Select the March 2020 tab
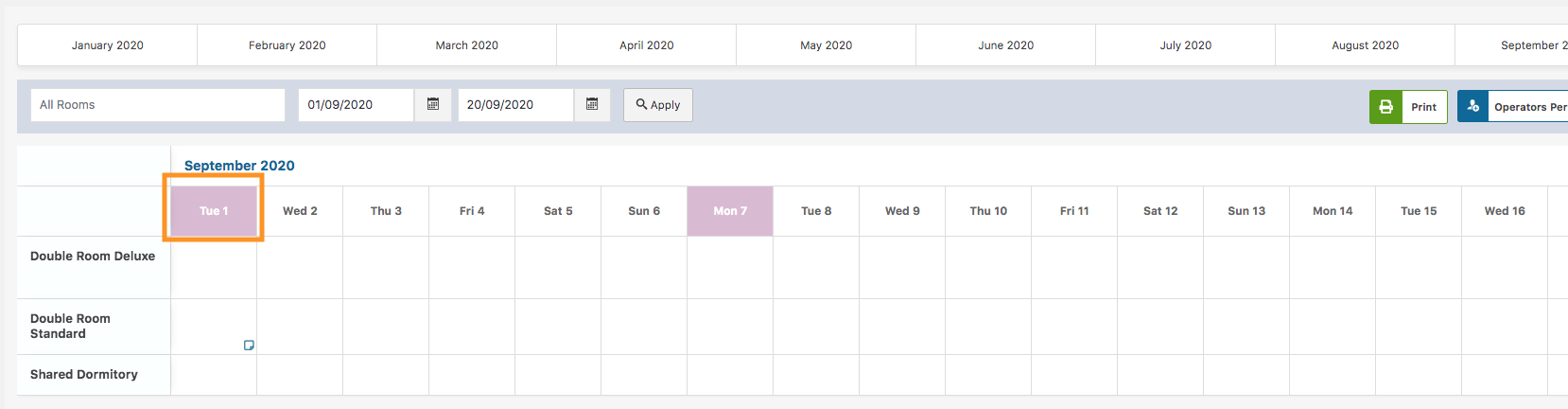Screen dimensions: 1568x409 [466, 45]
